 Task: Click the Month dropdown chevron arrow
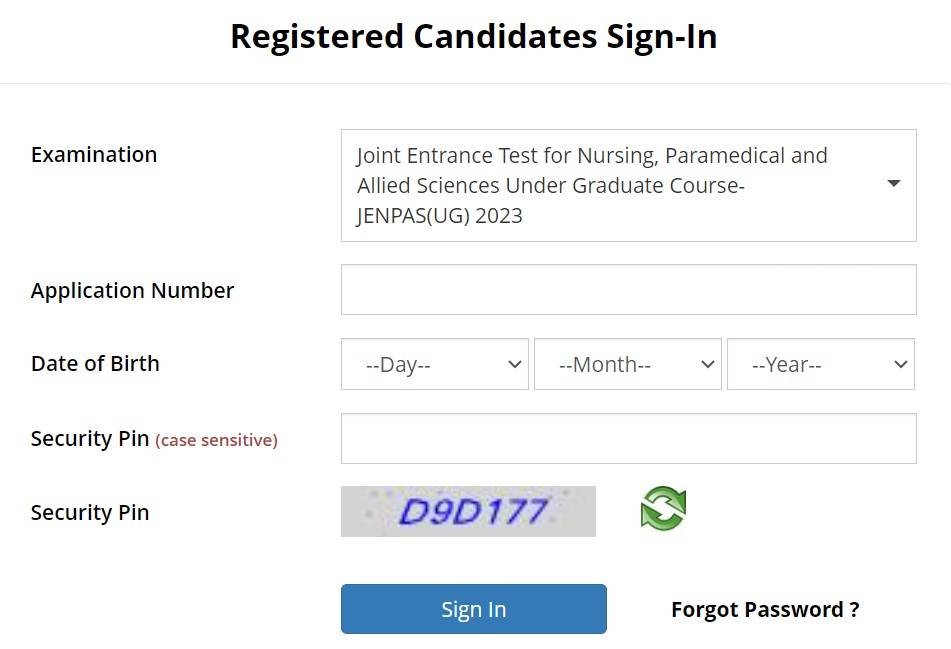pyautogui.click(x=708, y=364)
